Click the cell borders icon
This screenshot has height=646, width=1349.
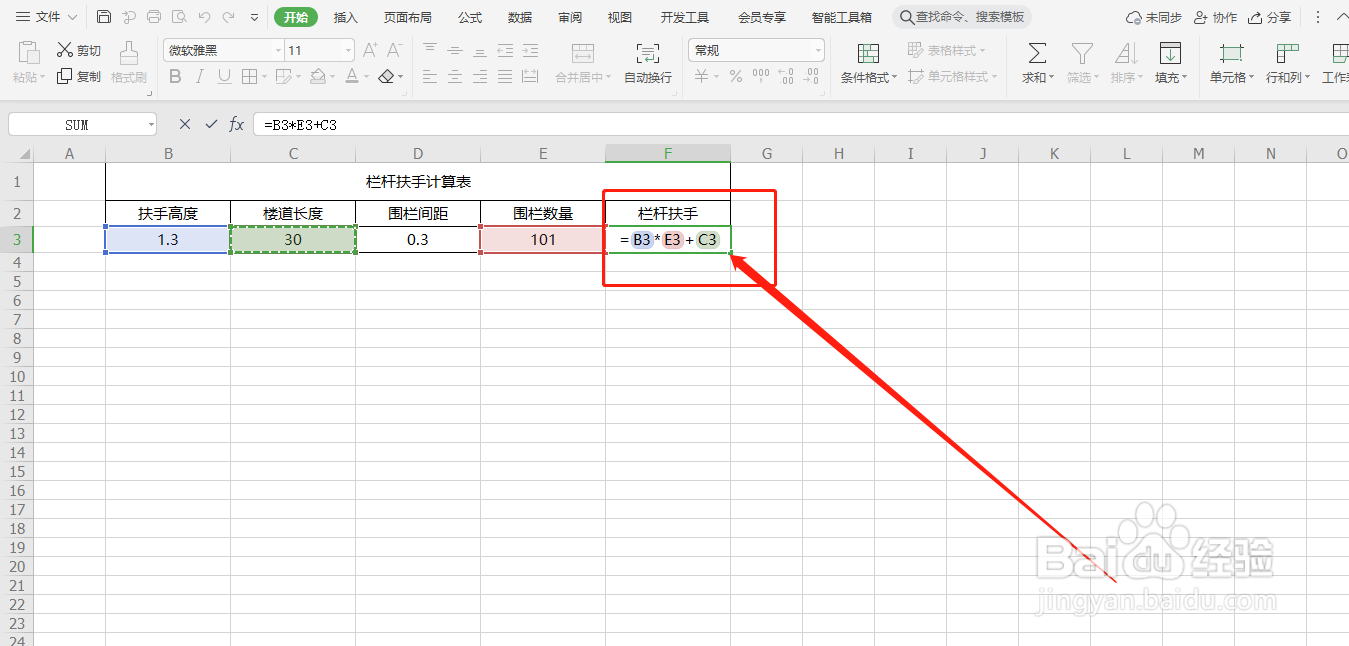(x=247, y=76)
